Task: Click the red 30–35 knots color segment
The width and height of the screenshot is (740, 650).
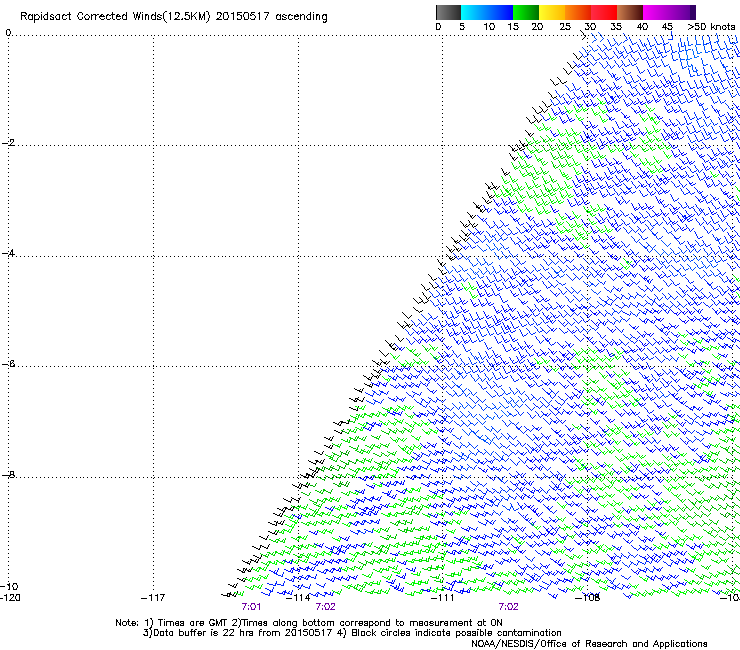Action: point(604,12)
